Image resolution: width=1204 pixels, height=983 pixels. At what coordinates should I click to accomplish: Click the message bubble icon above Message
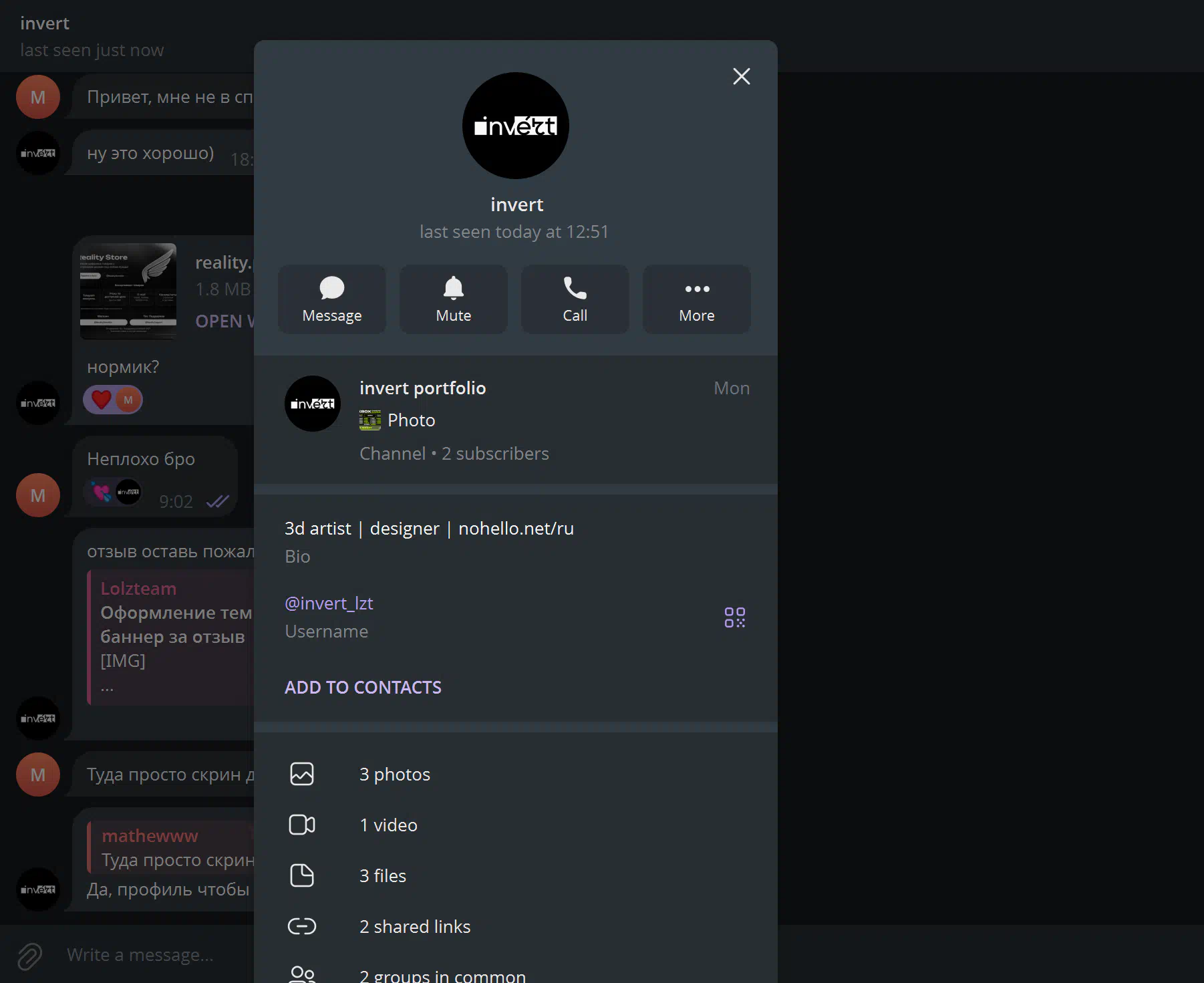(332, 288)
